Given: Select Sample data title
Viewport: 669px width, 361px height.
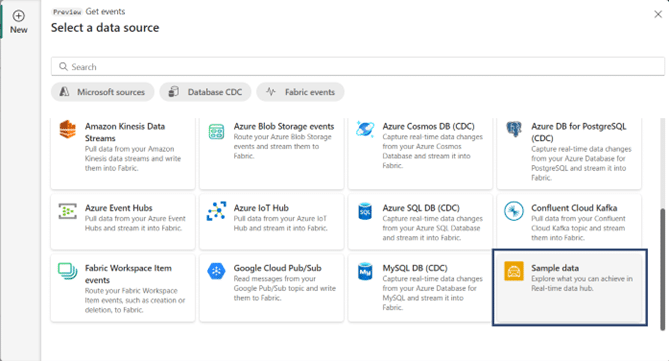Looking at the screenshot, I should [x=555, y=268].
